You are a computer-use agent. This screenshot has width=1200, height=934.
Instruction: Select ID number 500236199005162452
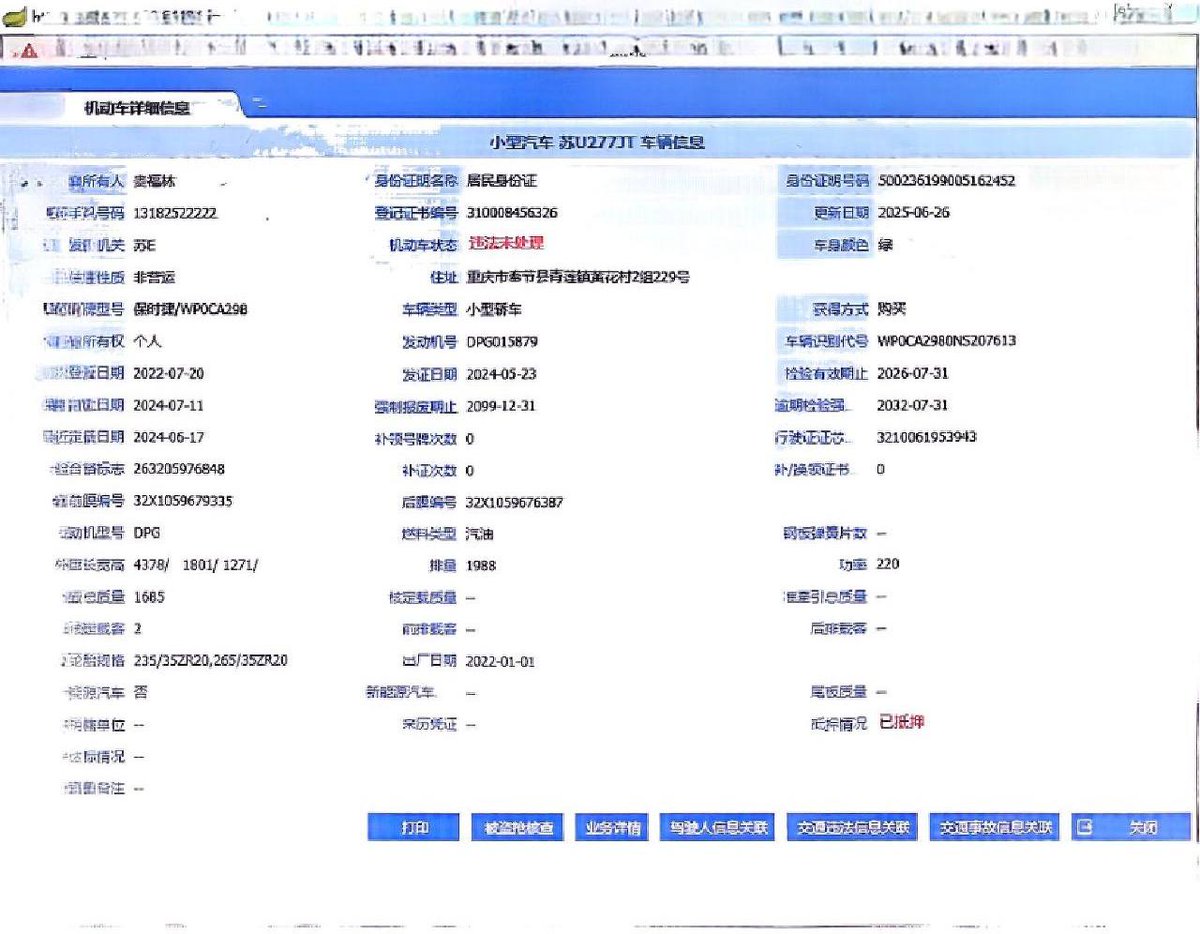point(946,181)
